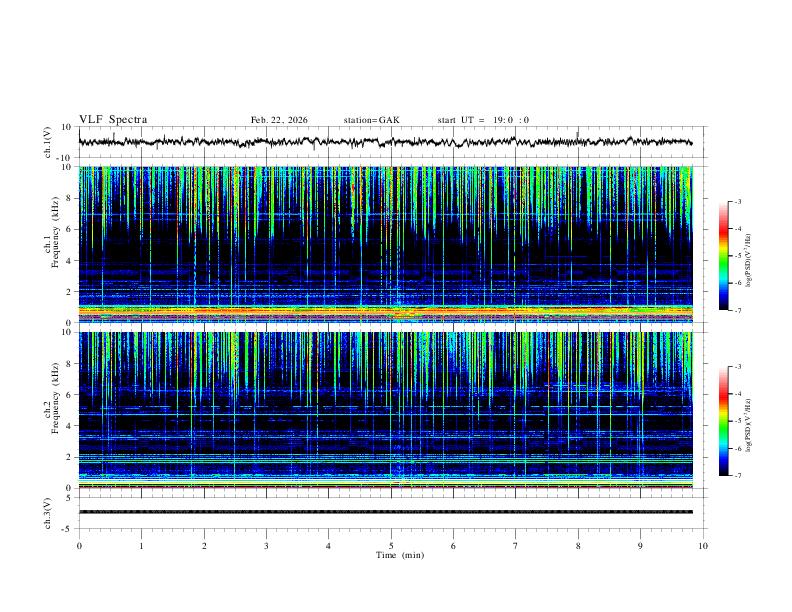Click time axis tick label "10"

click(x=703, y=546)
